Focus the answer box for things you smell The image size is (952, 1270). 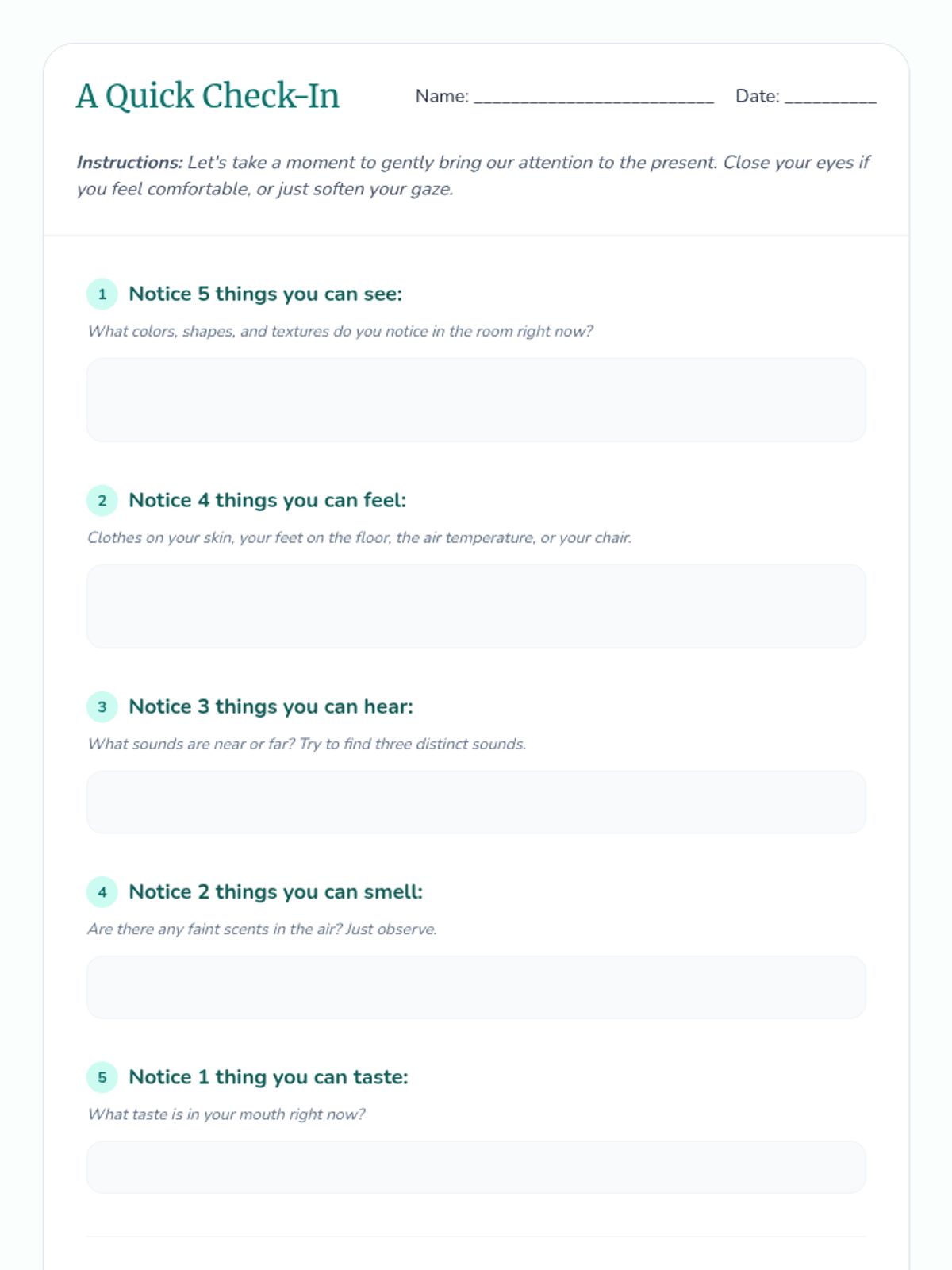click(476, 987)
